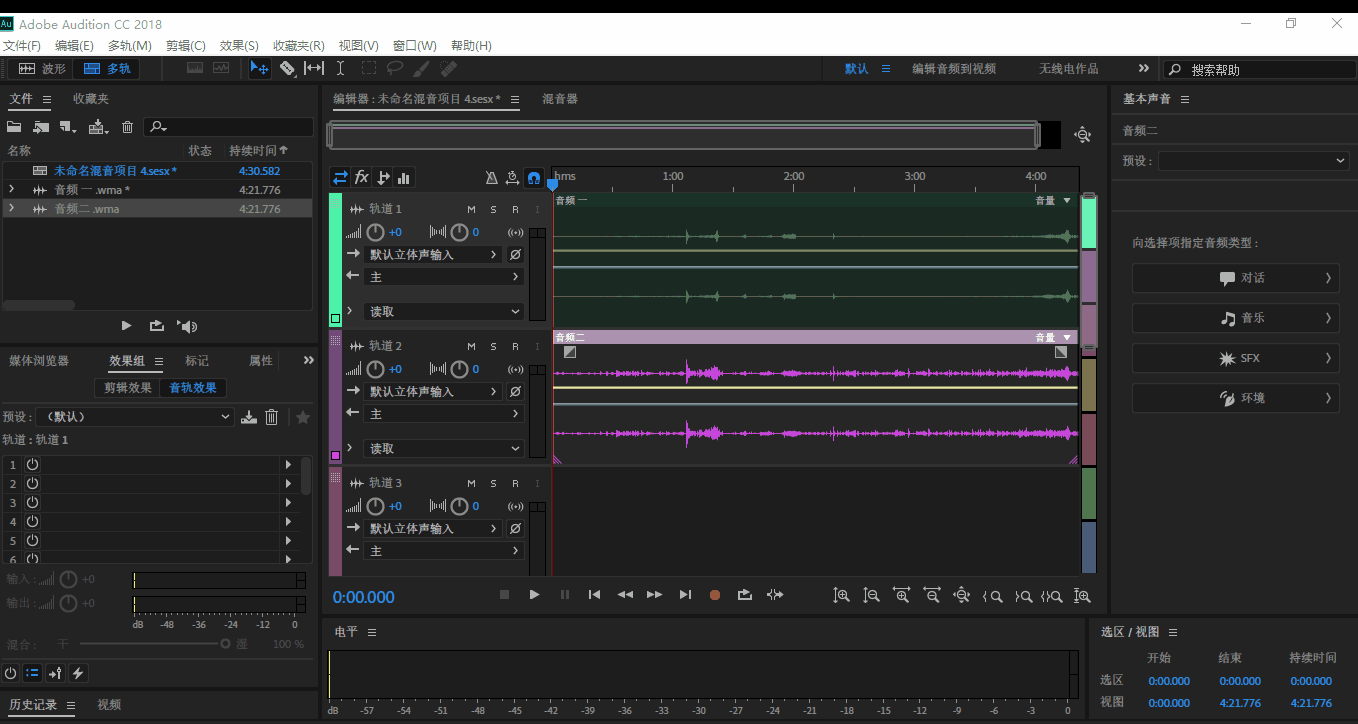
Task: Select the Time Selection tool
Action: 340,69
